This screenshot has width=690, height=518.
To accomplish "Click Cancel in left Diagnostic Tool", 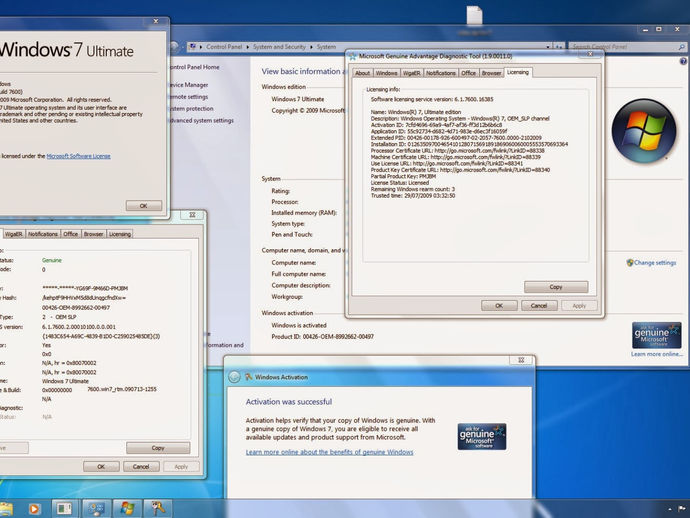I will 141,467.
